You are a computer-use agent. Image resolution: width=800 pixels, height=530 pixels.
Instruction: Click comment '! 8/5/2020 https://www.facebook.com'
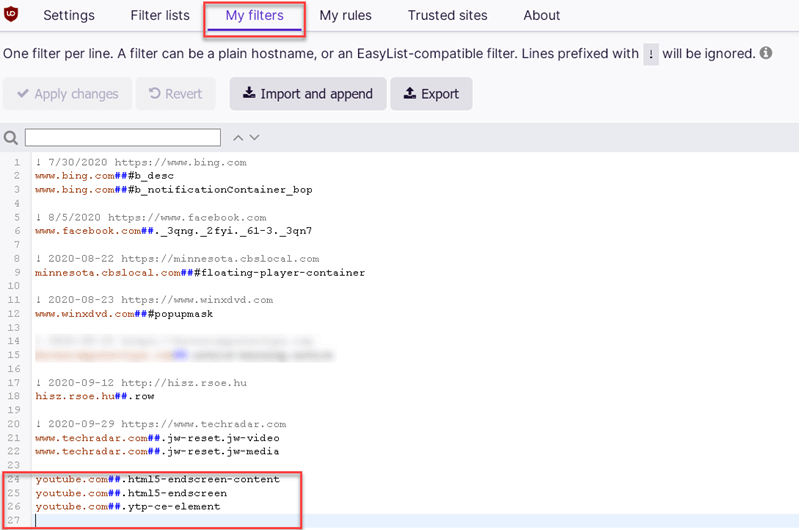(x=151, y=218)
